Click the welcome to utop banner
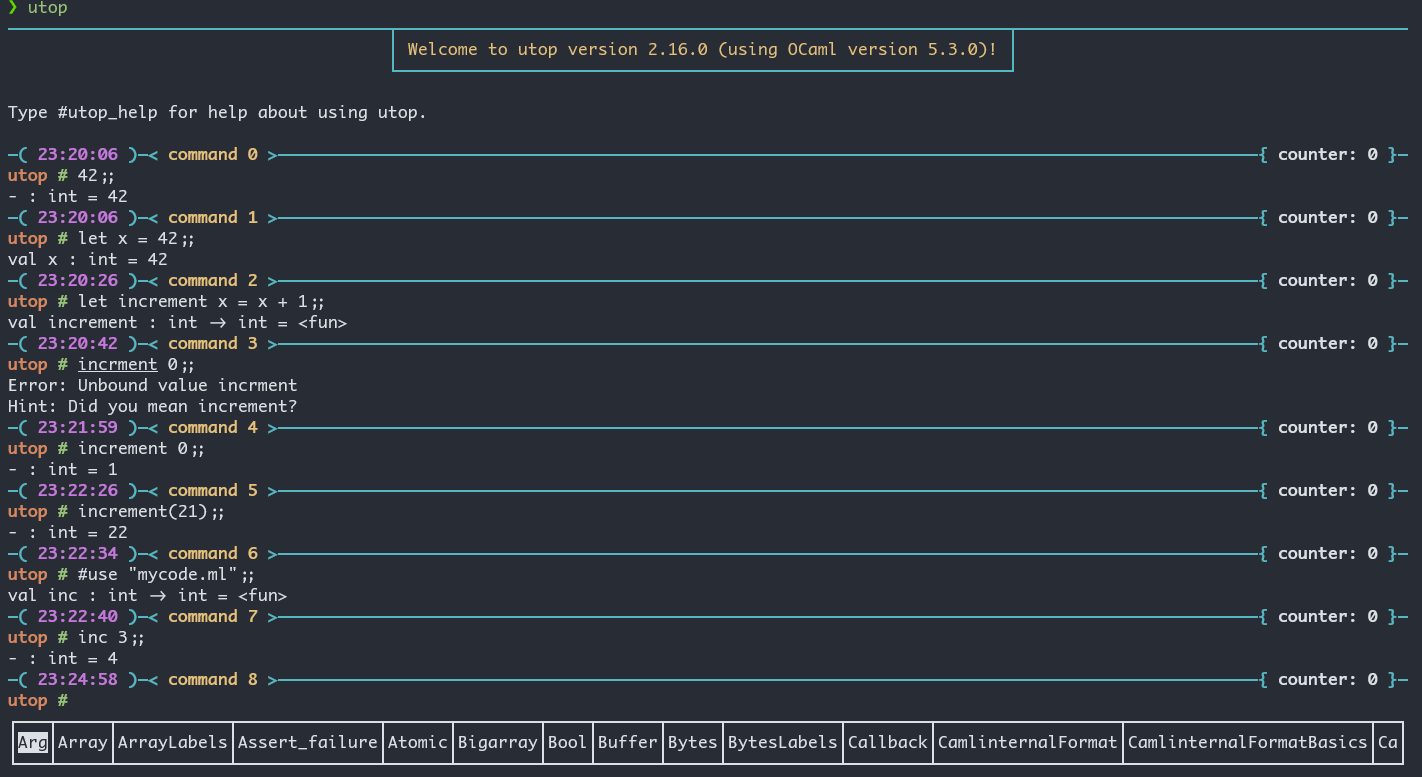 coord(702,49)
